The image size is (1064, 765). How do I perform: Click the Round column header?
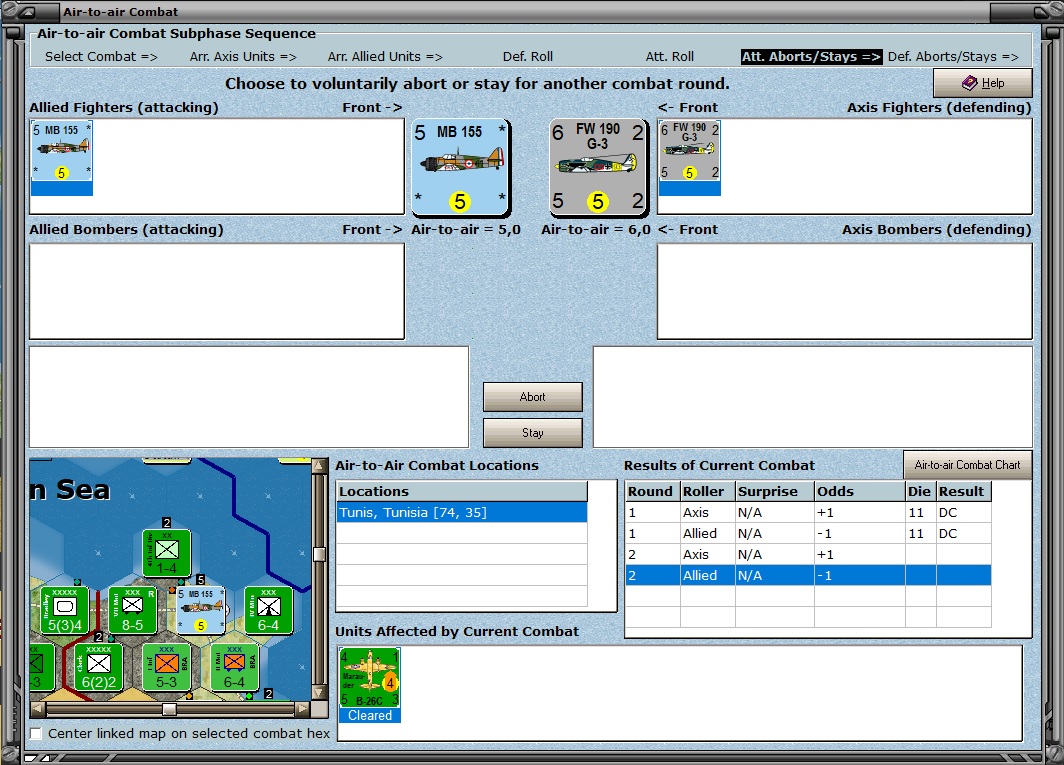pyautogui.click(x=653, y=491)
